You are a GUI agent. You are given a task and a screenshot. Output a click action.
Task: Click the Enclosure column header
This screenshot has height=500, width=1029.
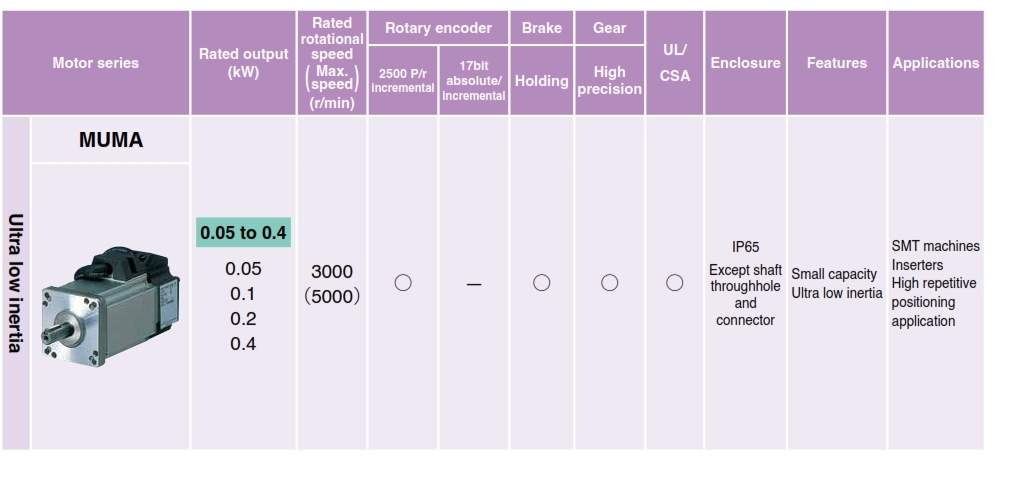pos(745,63)
